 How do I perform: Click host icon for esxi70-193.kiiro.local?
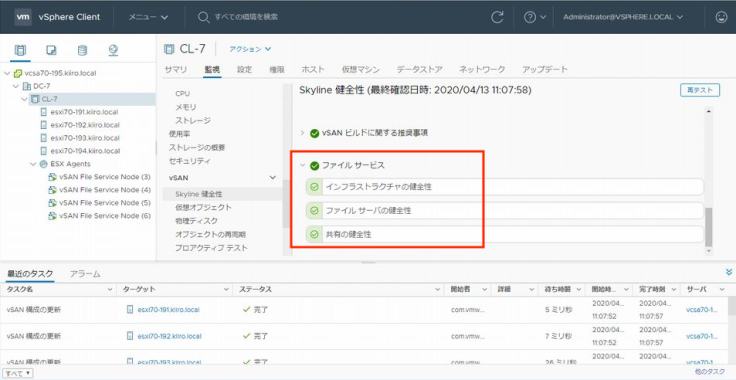coord(44,138)
